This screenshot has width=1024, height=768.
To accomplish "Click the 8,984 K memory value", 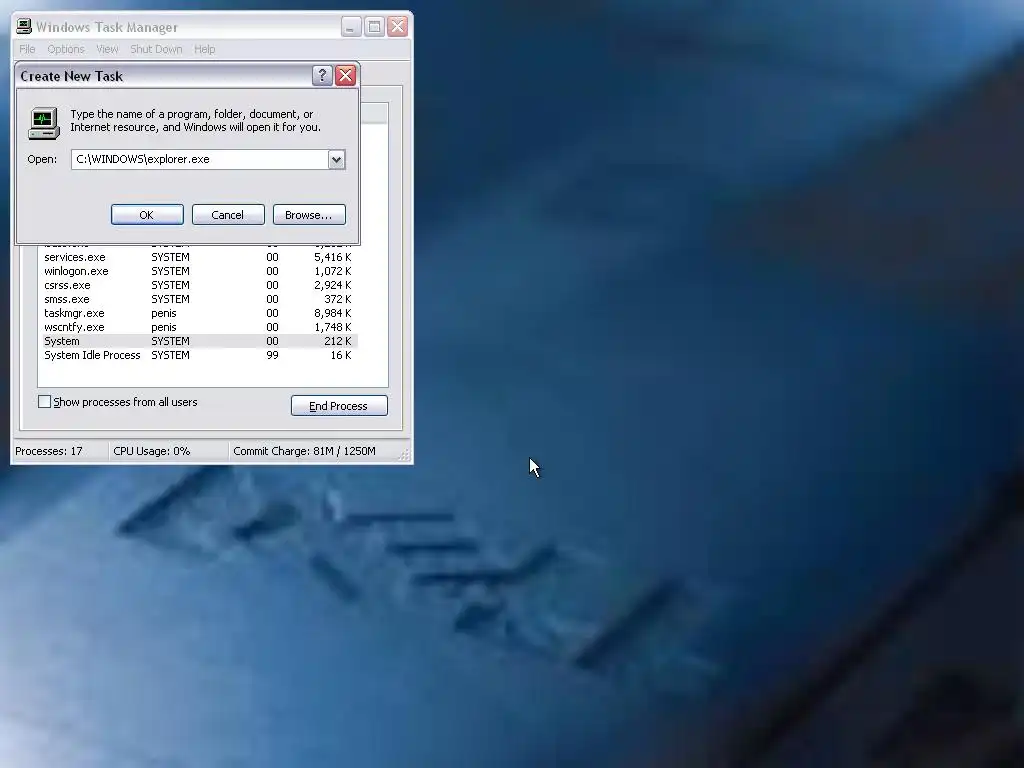I will [x=332, y=313].
